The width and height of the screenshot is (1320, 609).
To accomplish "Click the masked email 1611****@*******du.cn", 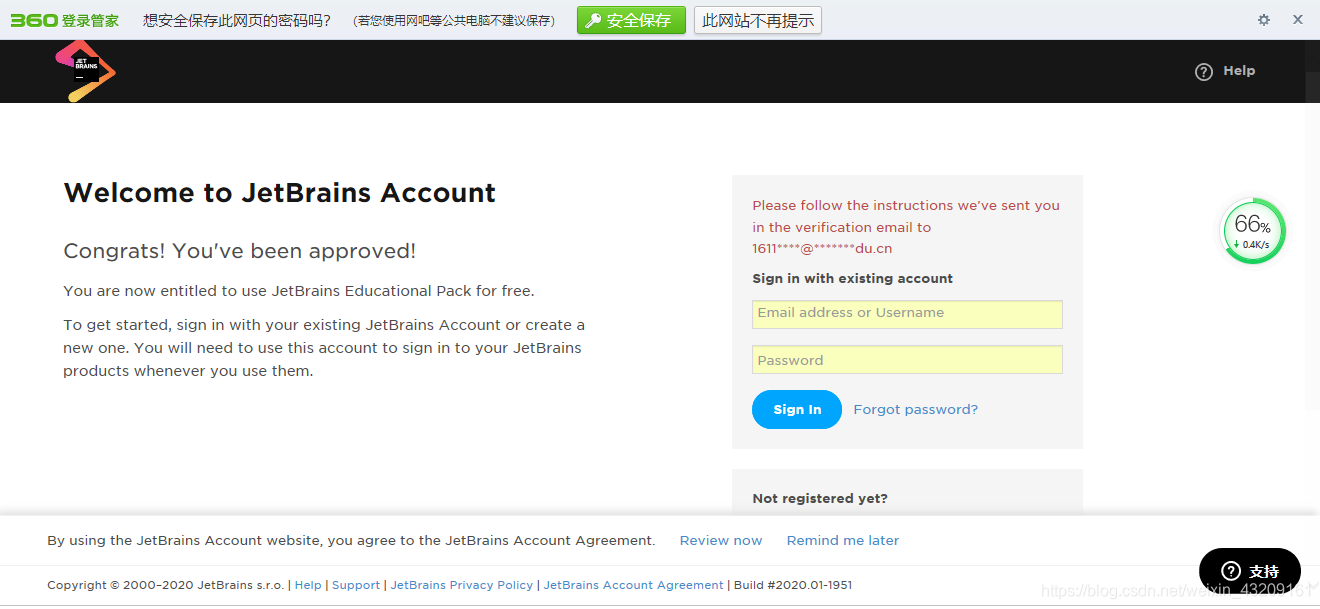I will (x=822, y=249).
